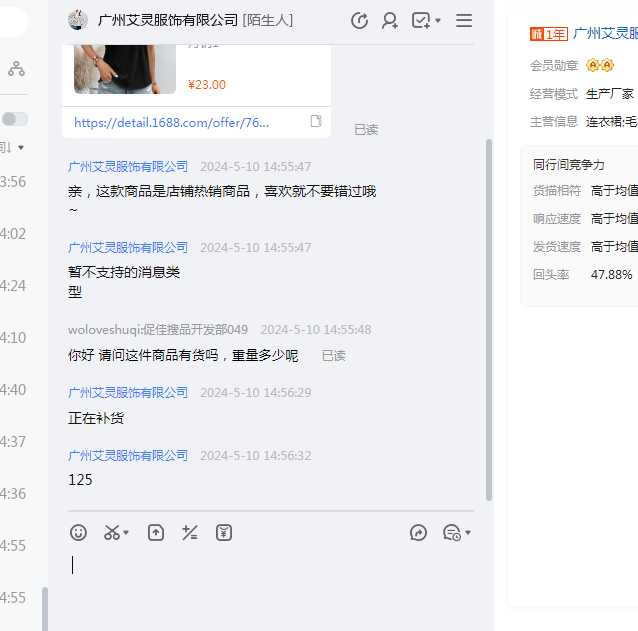This screenshot has height=631, width=638.
Task: Click sender name at 14:56:32 message
Action: click(128, 456)
